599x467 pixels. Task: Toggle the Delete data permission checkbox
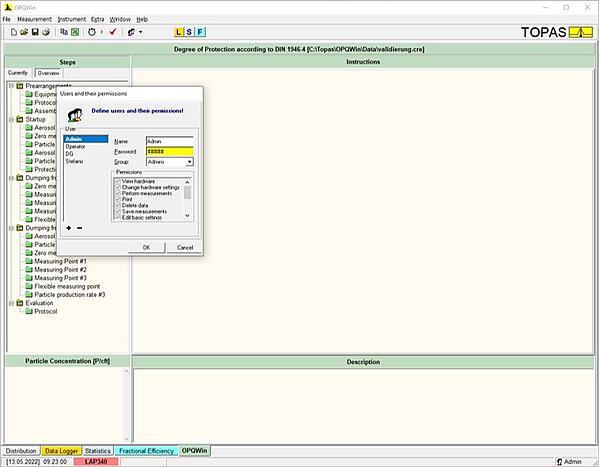[x=118, y=206]
